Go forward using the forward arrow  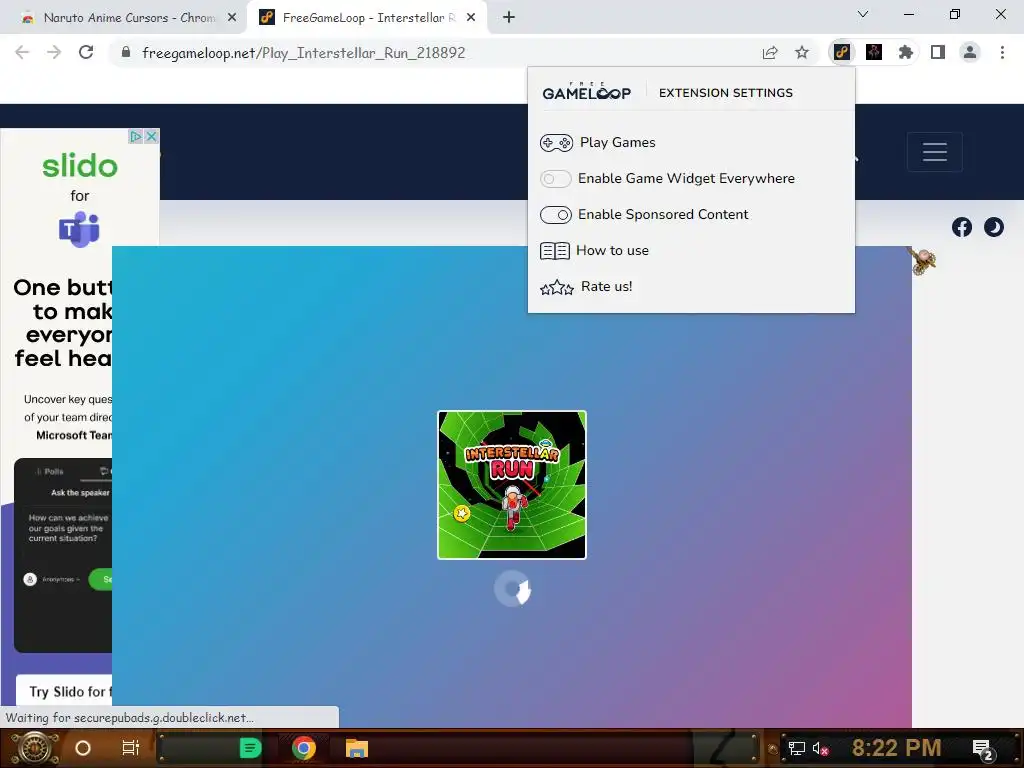(x=54, y=52)
